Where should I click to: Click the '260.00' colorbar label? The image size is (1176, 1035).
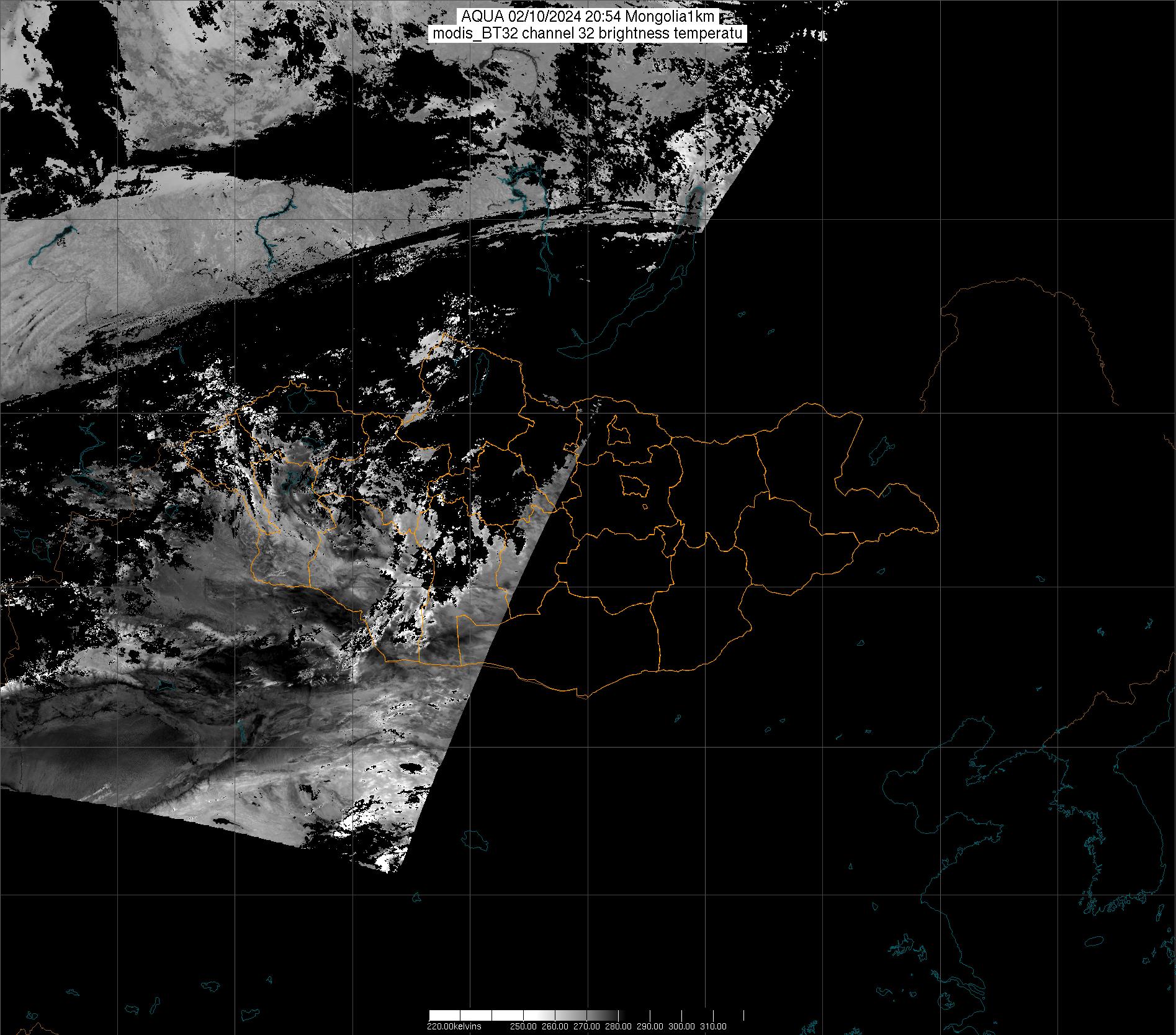click(x=555, y=1026)
